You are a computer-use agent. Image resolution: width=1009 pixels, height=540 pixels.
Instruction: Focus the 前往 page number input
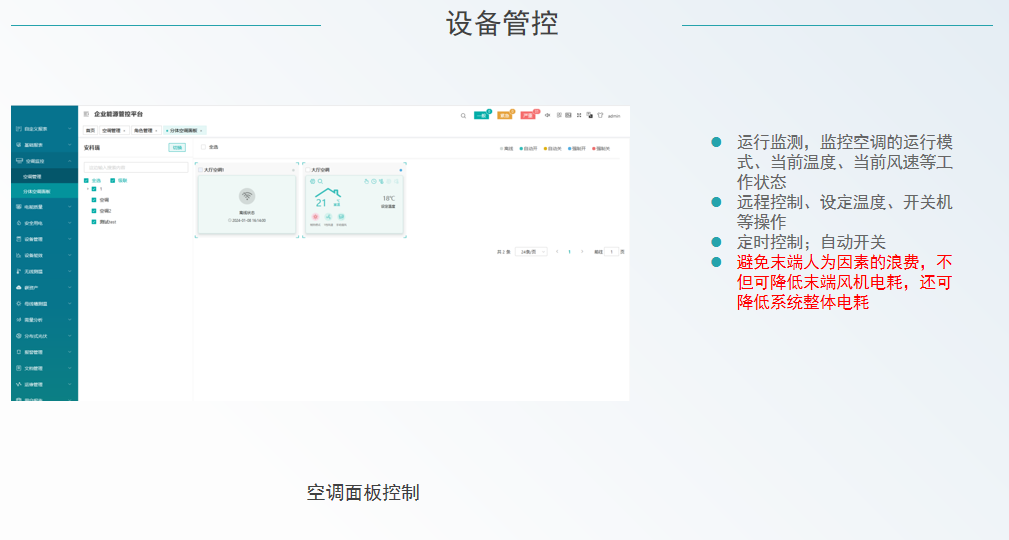[611, 252]
